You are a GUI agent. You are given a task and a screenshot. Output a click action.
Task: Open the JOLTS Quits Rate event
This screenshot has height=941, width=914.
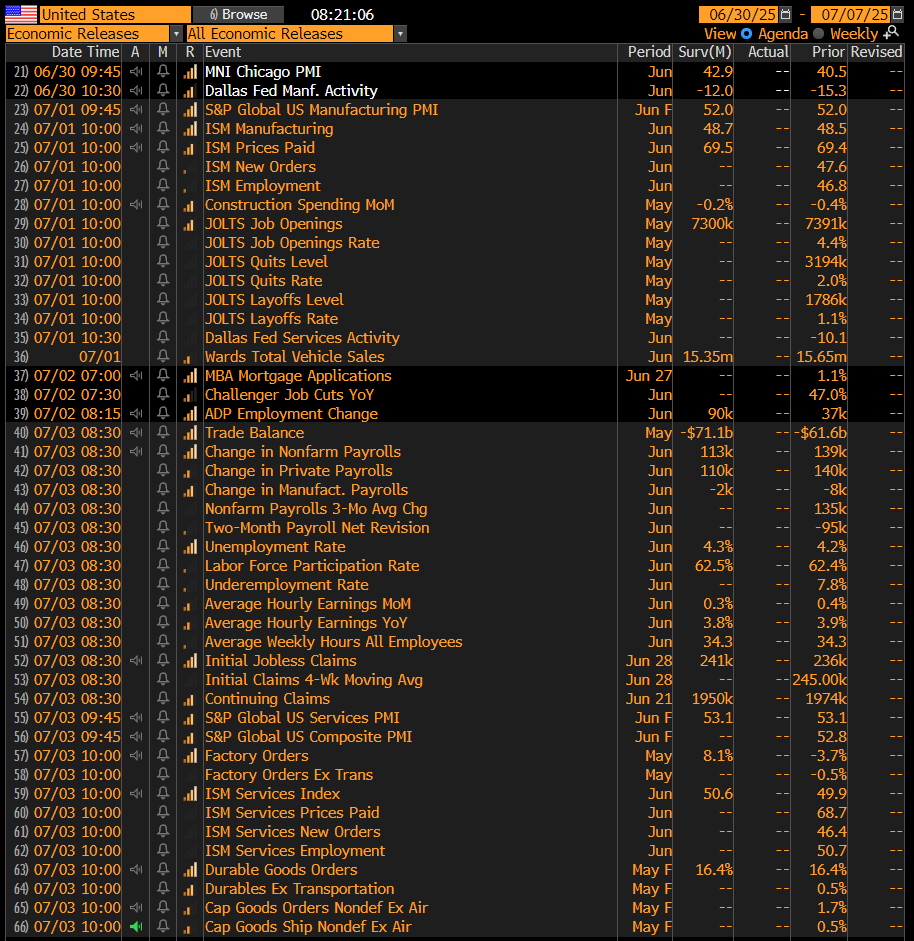coord(263,280)
